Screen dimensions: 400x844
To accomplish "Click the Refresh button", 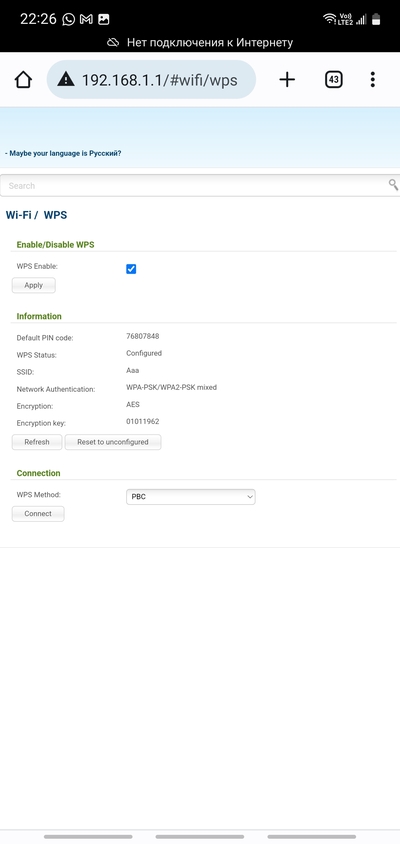I will point(37,442).
